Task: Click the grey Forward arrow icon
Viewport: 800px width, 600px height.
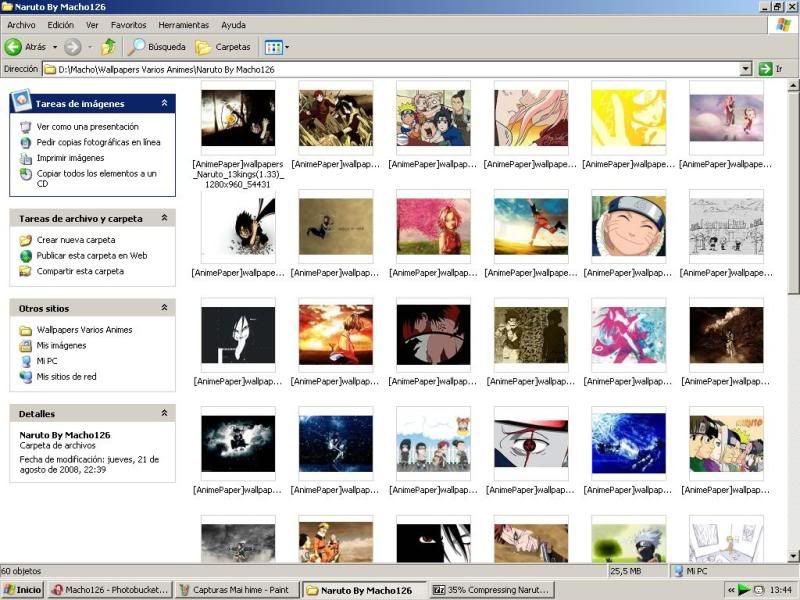Action: (x=72, y=47)
